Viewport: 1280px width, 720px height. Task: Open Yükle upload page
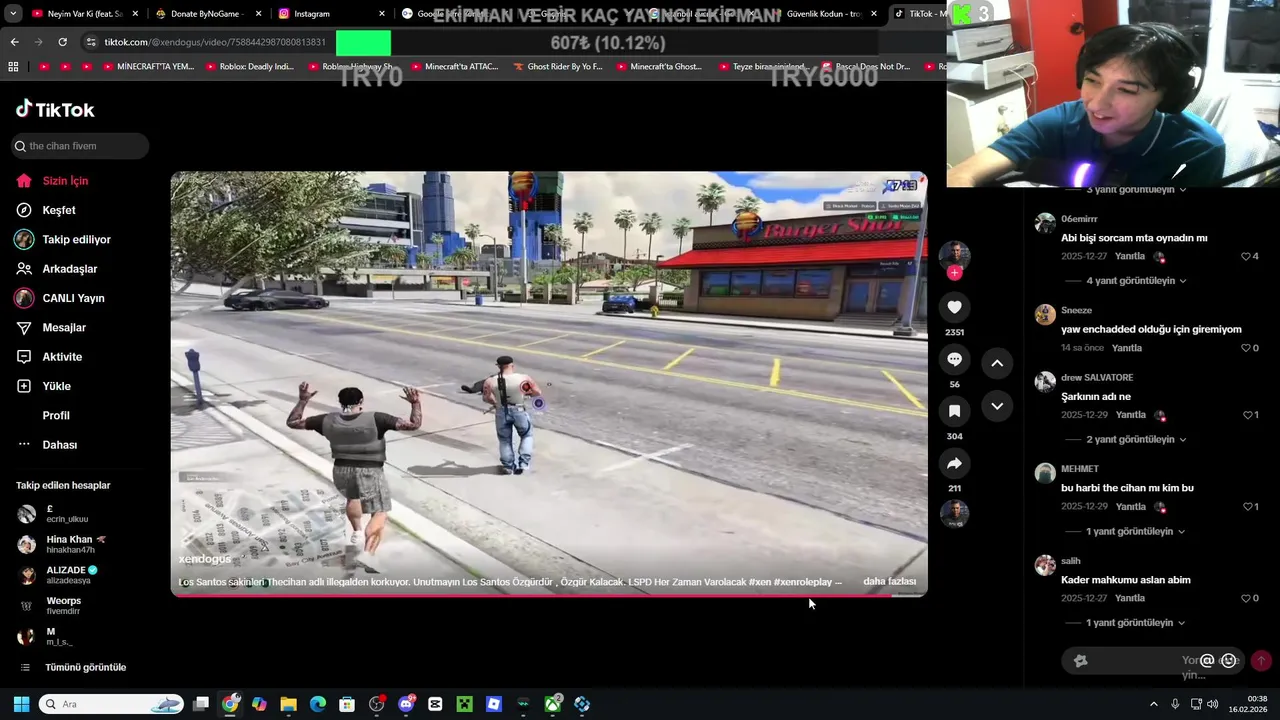[45, 386]
